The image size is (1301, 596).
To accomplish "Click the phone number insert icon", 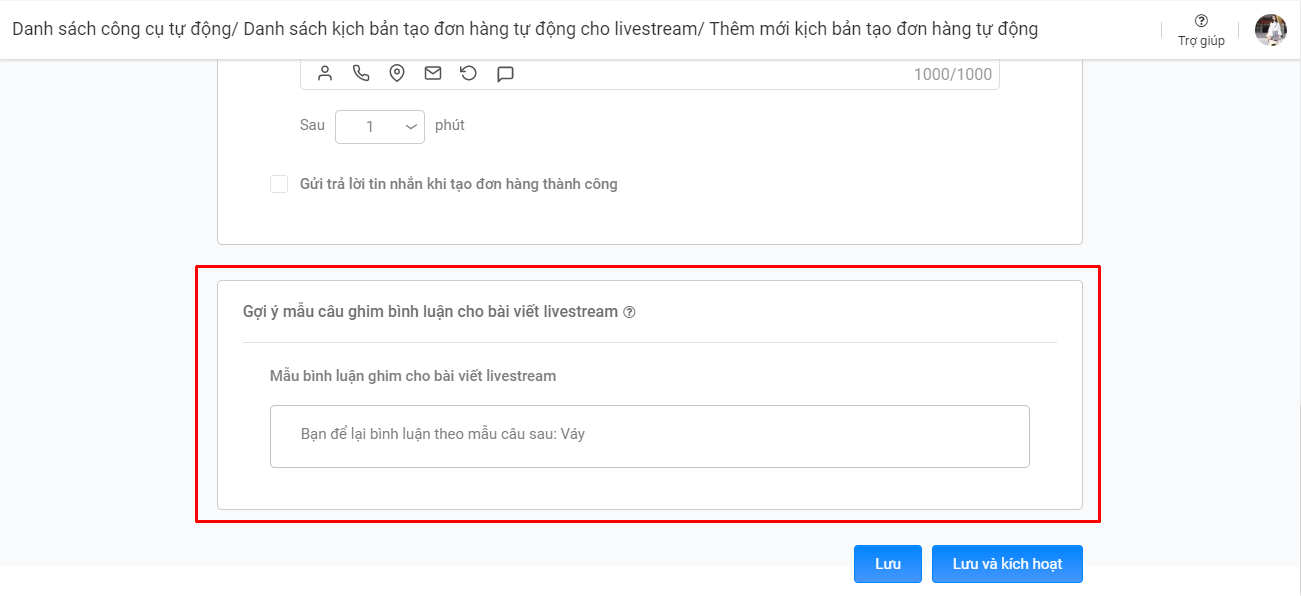I will coord(360,72).
